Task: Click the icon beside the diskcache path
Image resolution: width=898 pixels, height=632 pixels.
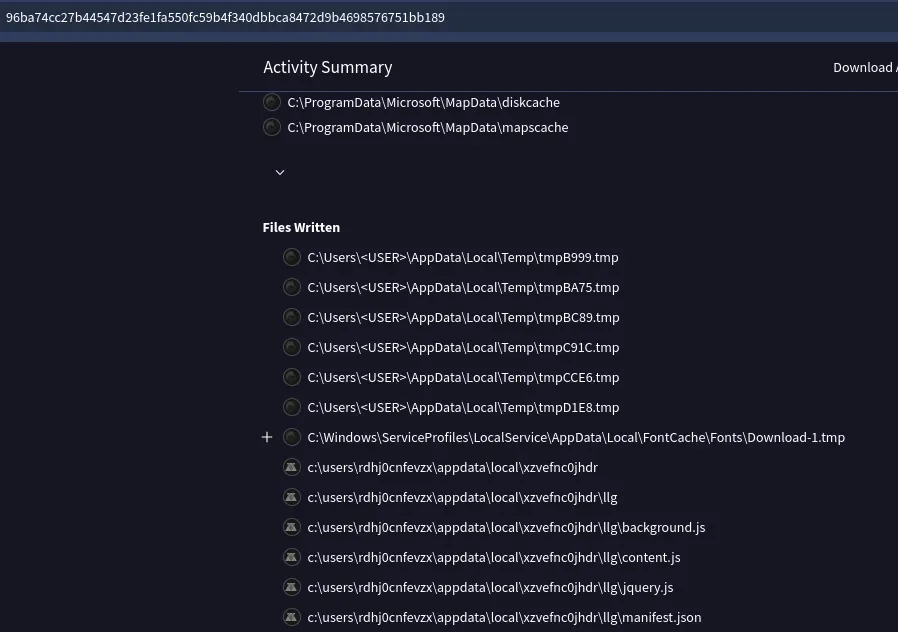Action: pyautogui.click(x=271, y=101)
